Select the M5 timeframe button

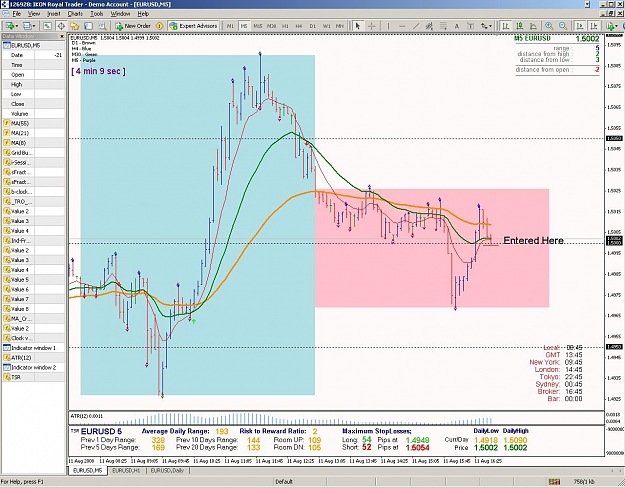point(244,26)
